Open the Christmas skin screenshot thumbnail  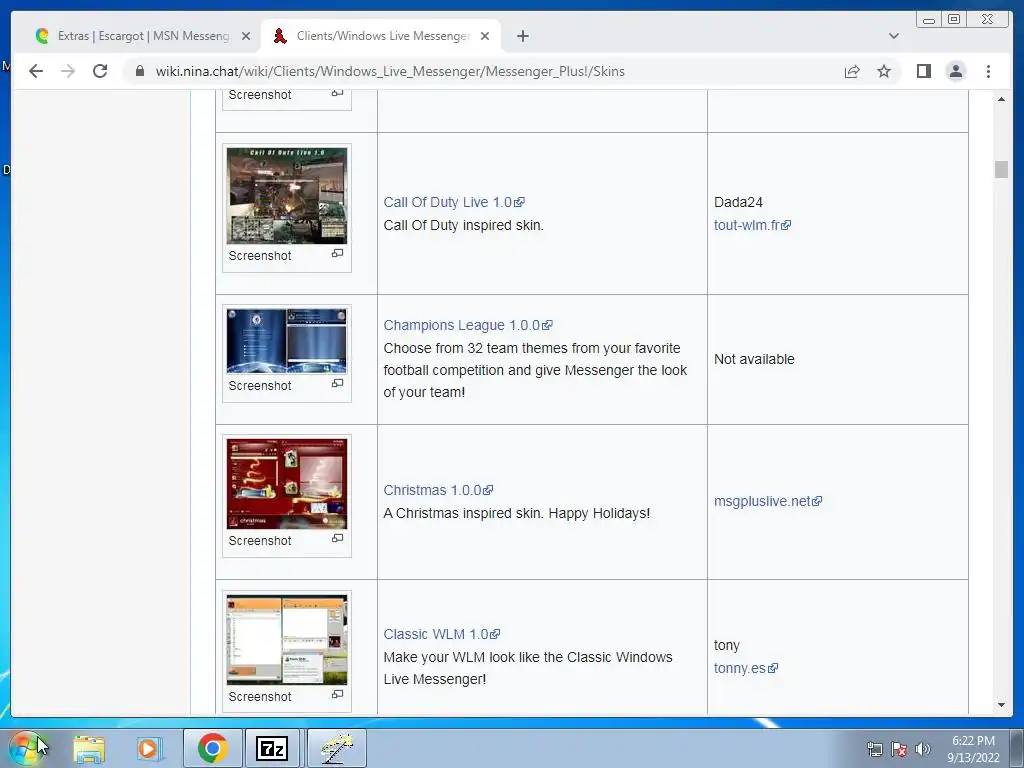pyautogui.click(x=287, y=484)
